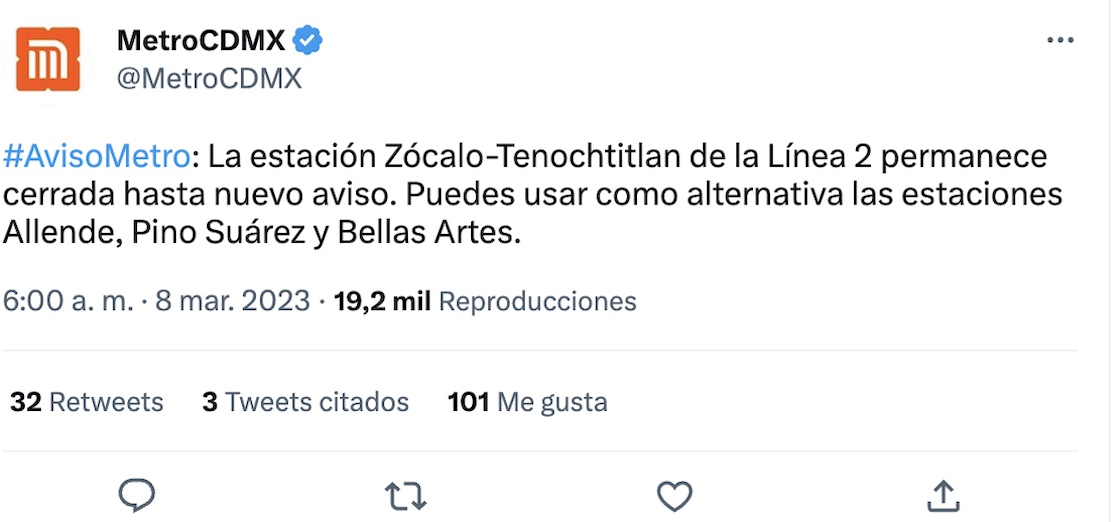1120x522 pixels.
Task: Retweet using the arrows icon
Action: tap(405, 494)
